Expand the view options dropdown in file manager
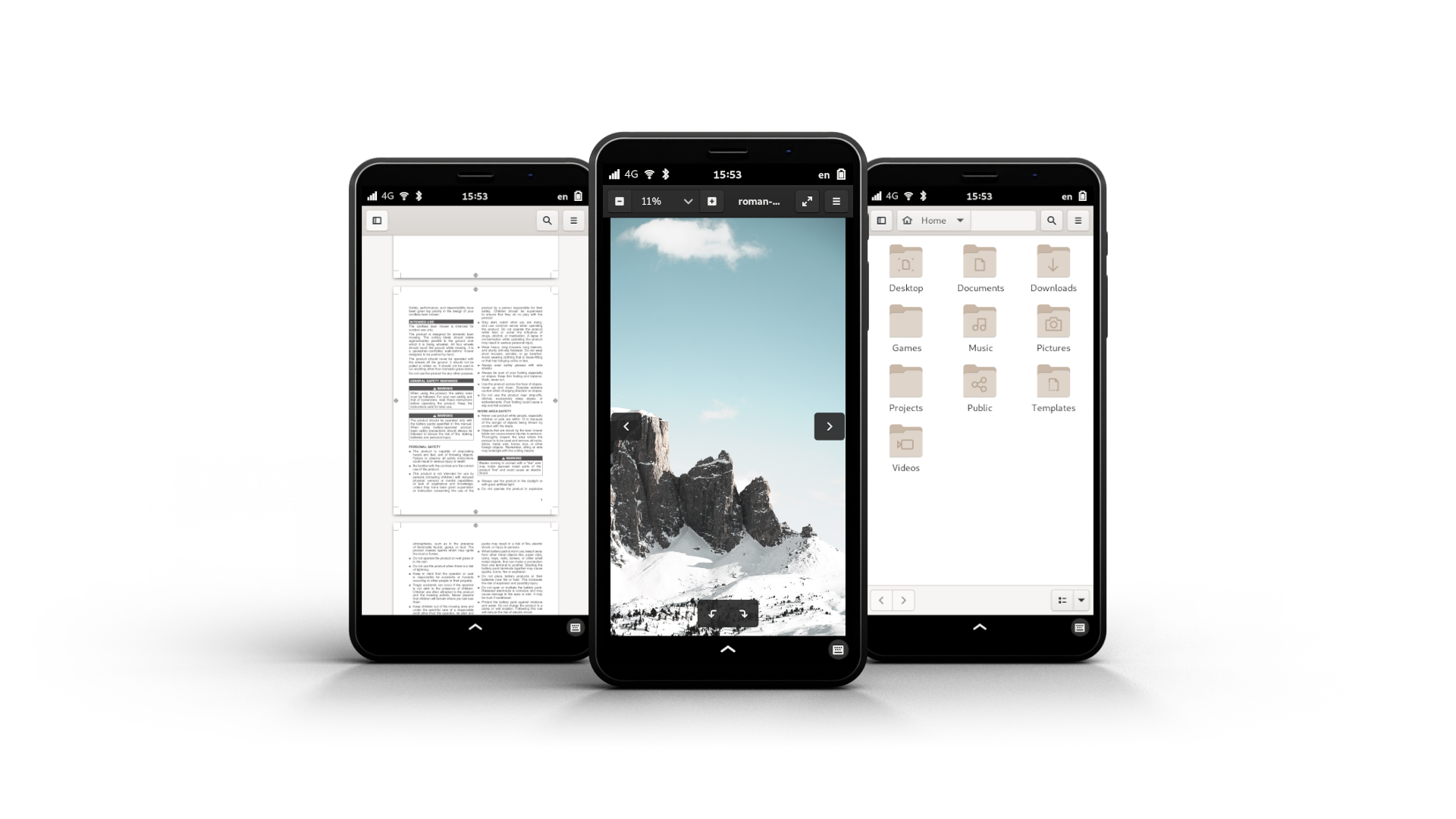Screen dimensions: 1456x819 tap(1081, 599)
